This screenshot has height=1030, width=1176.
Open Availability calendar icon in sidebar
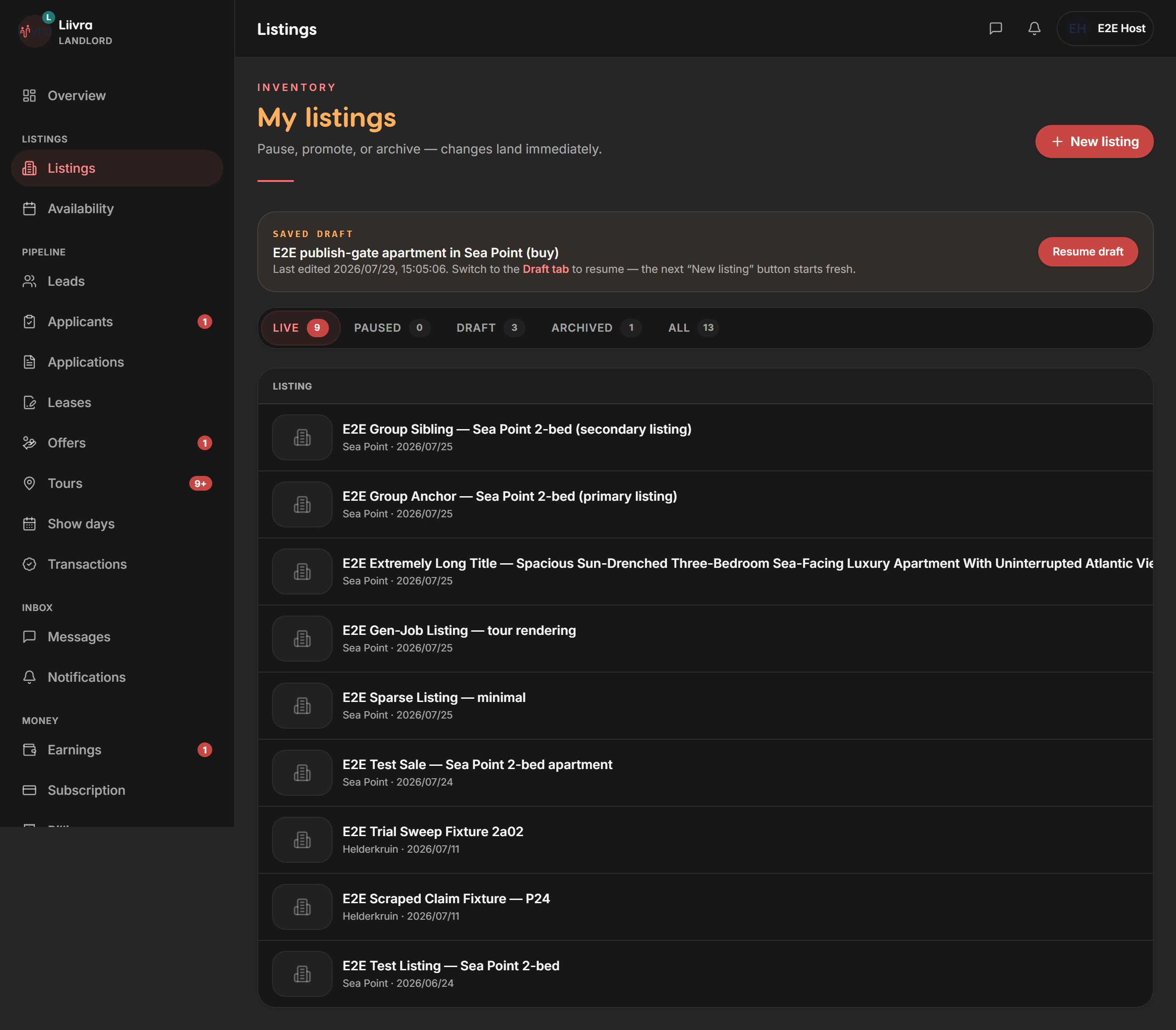[29, 209]
